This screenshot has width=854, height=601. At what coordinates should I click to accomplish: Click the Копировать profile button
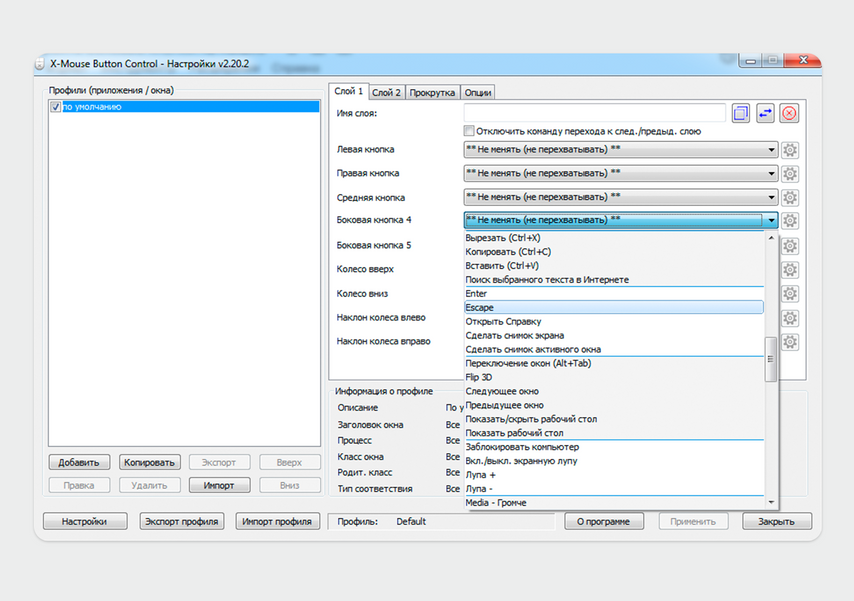[149, 463]
